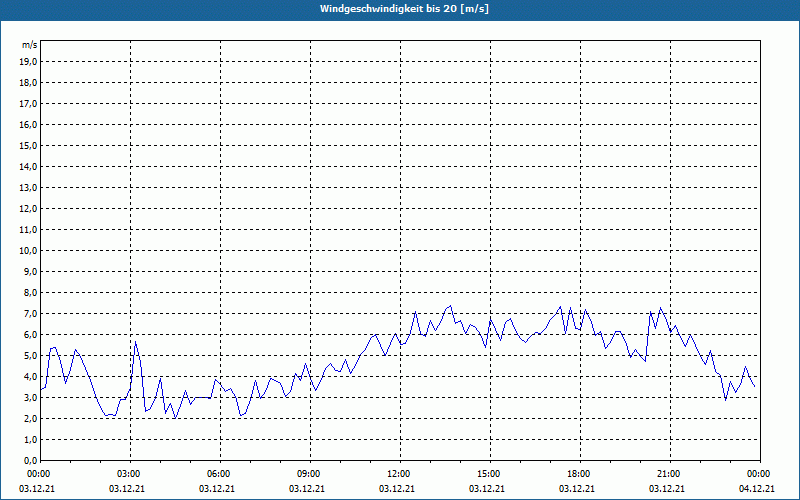The width and height of the screenshot is (800, 500).
Task: Click the 0,0 y-axis label
Action: [x=30, y=461]
